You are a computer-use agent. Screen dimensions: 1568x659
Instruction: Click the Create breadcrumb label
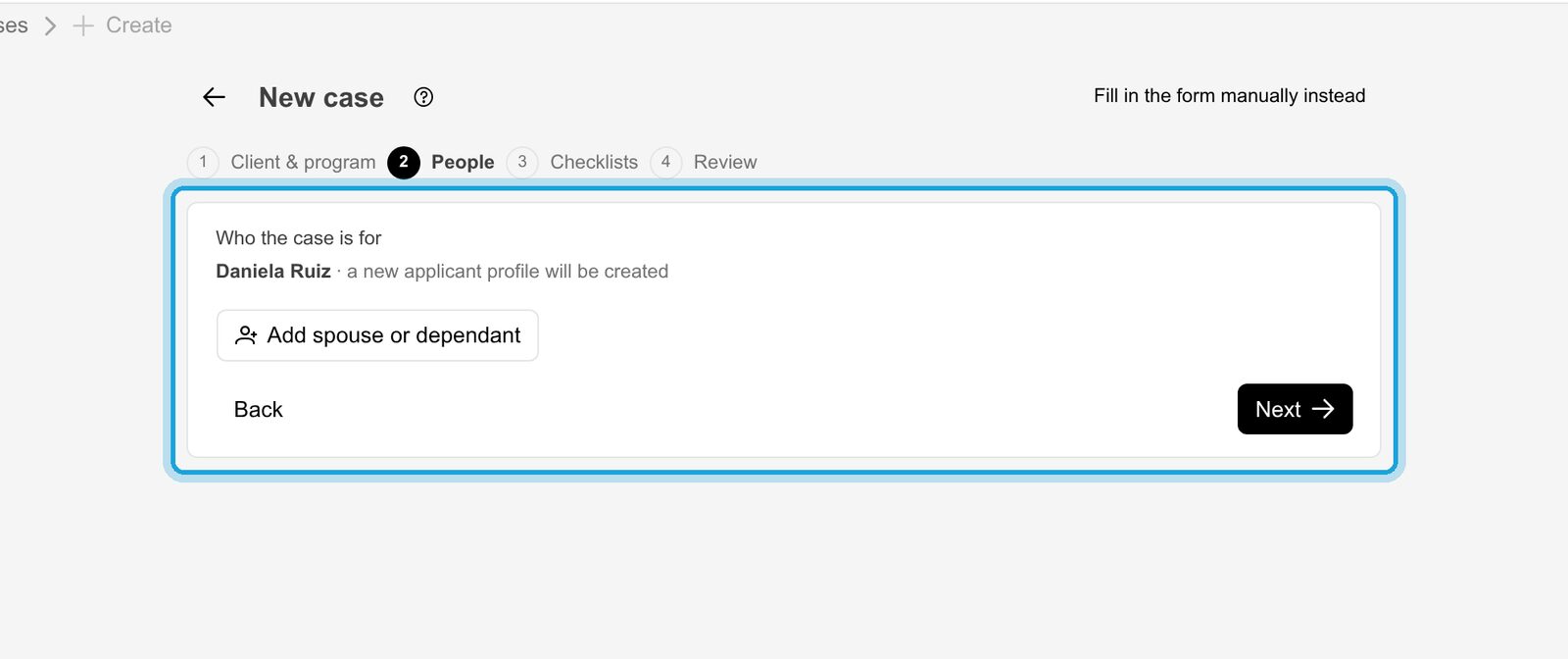138,25
